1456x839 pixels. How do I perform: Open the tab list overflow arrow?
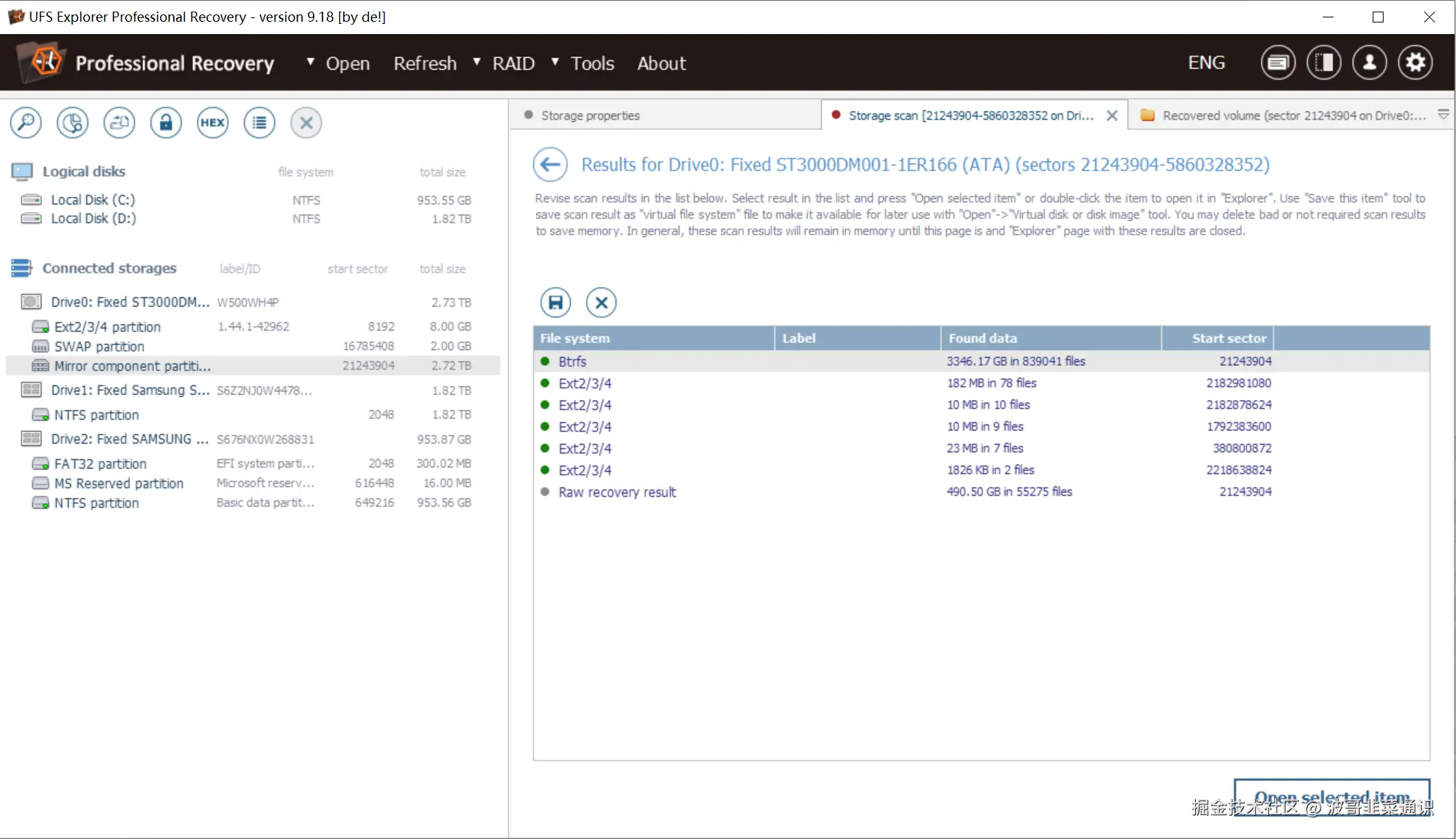click(1443, 114)
